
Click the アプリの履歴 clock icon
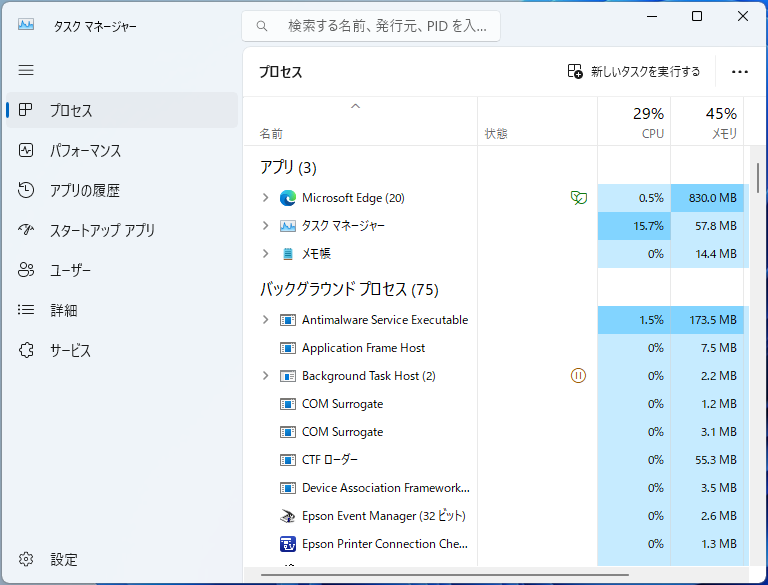25,190
